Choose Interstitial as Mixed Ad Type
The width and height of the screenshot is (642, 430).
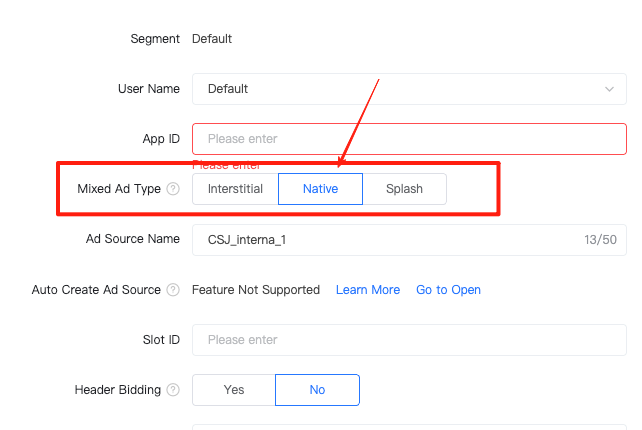235,189
